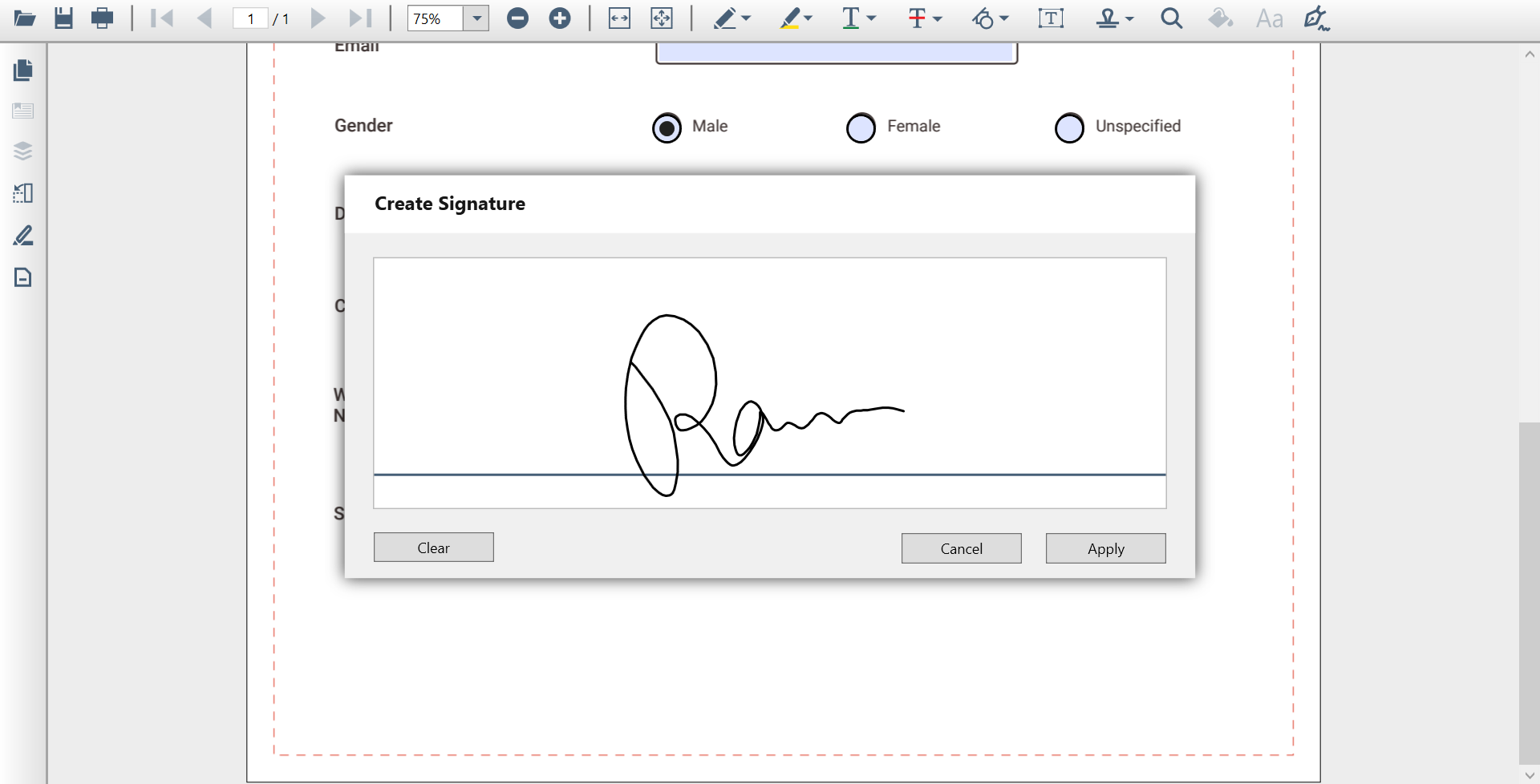
Task: Open the page thumbnails panel
Action: [23, 71]
